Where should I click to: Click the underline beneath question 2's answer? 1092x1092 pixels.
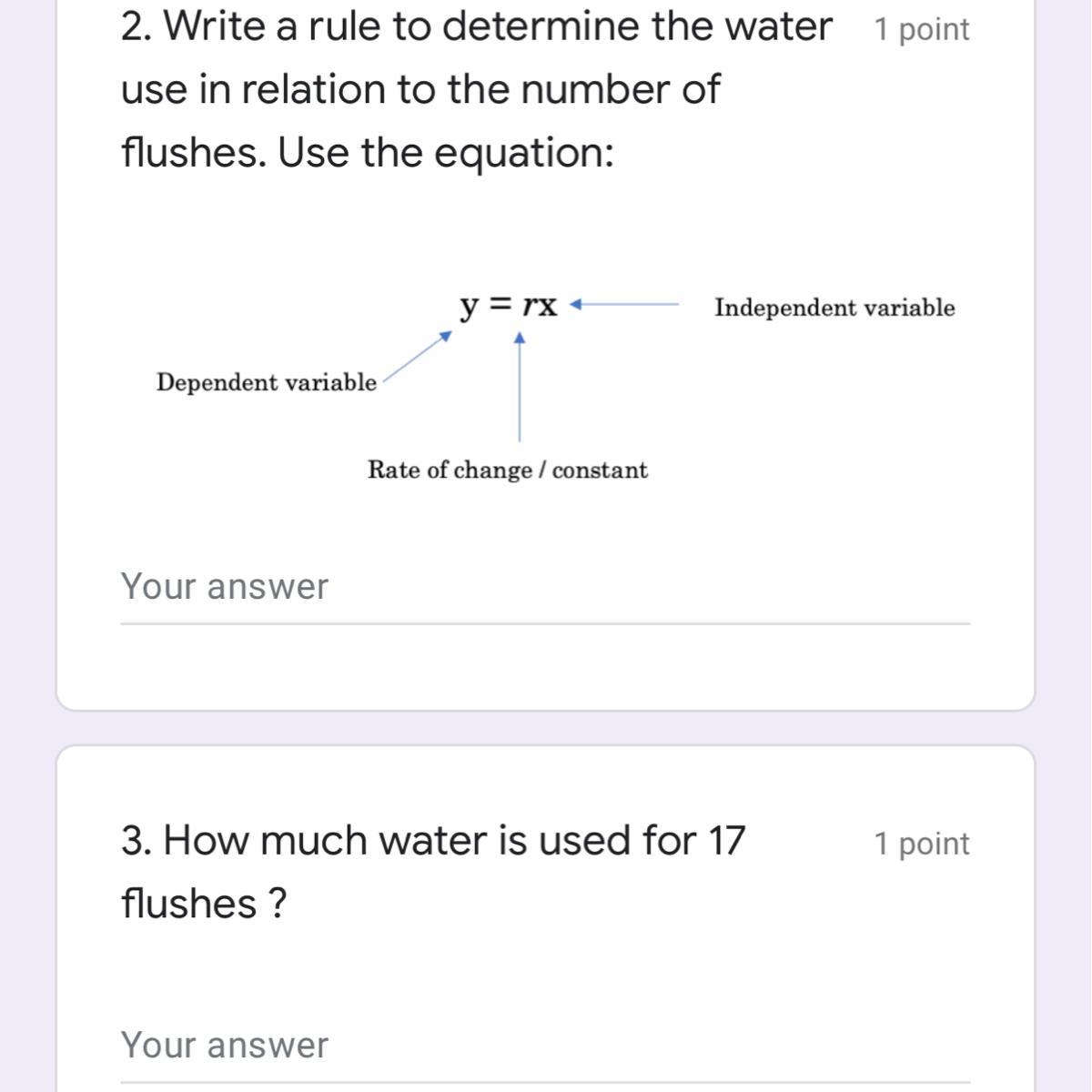[x=544, y=624]
